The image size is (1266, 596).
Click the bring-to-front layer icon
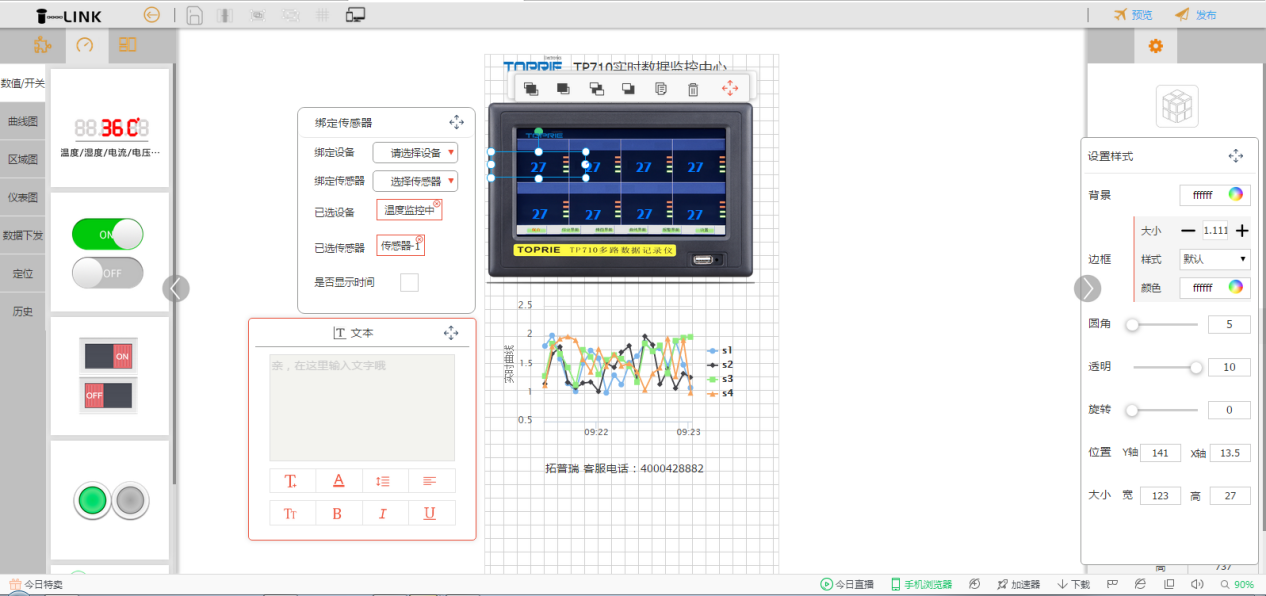[529, 88]
